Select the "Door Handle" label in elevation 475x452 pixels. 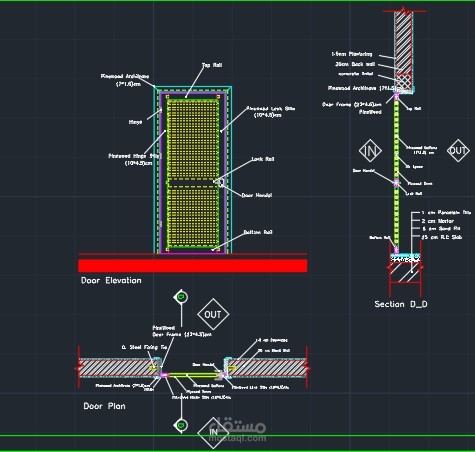tap(257, 195)
